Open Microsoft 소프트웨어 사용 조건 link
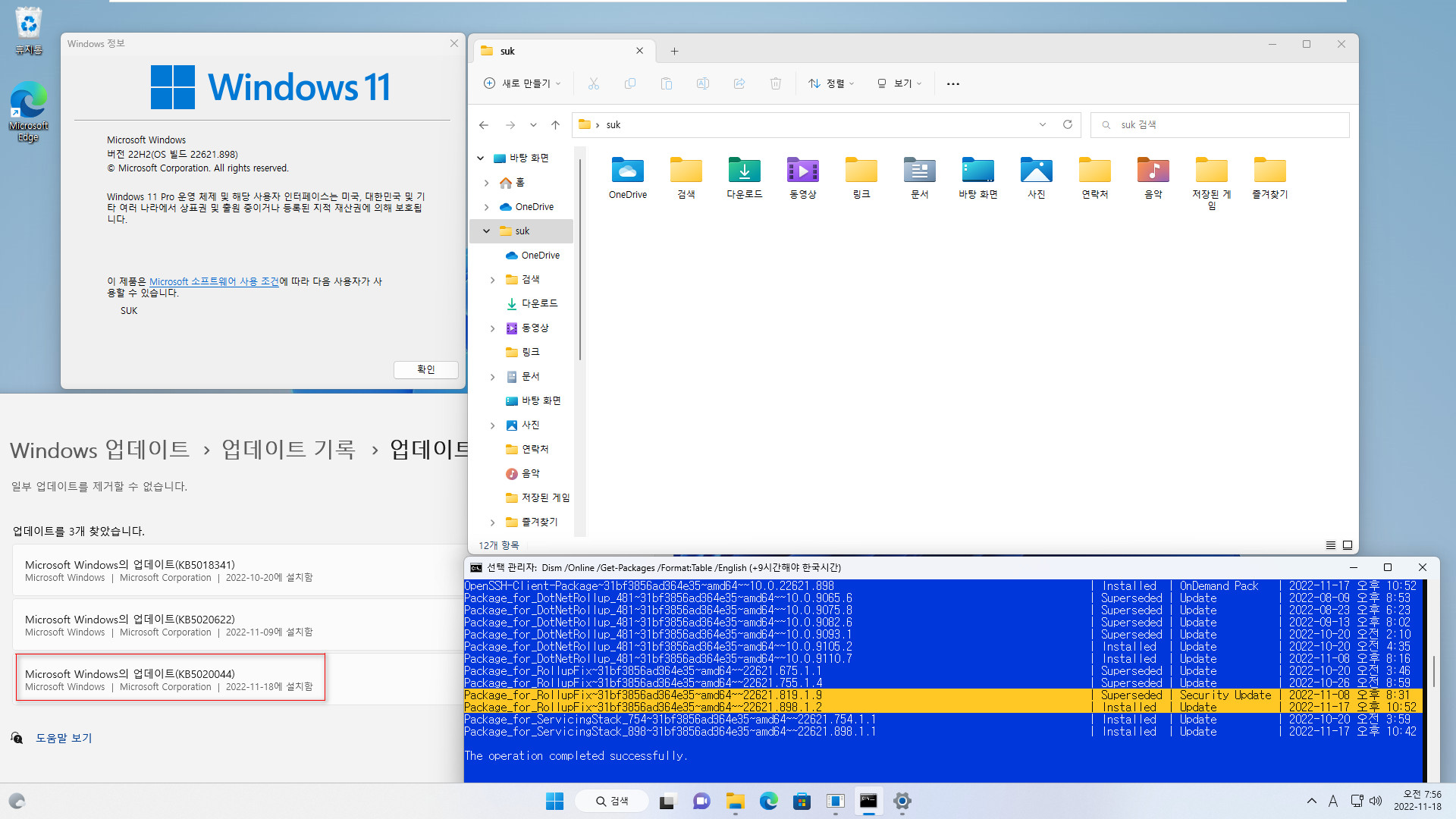 click(x=214, y=281)
